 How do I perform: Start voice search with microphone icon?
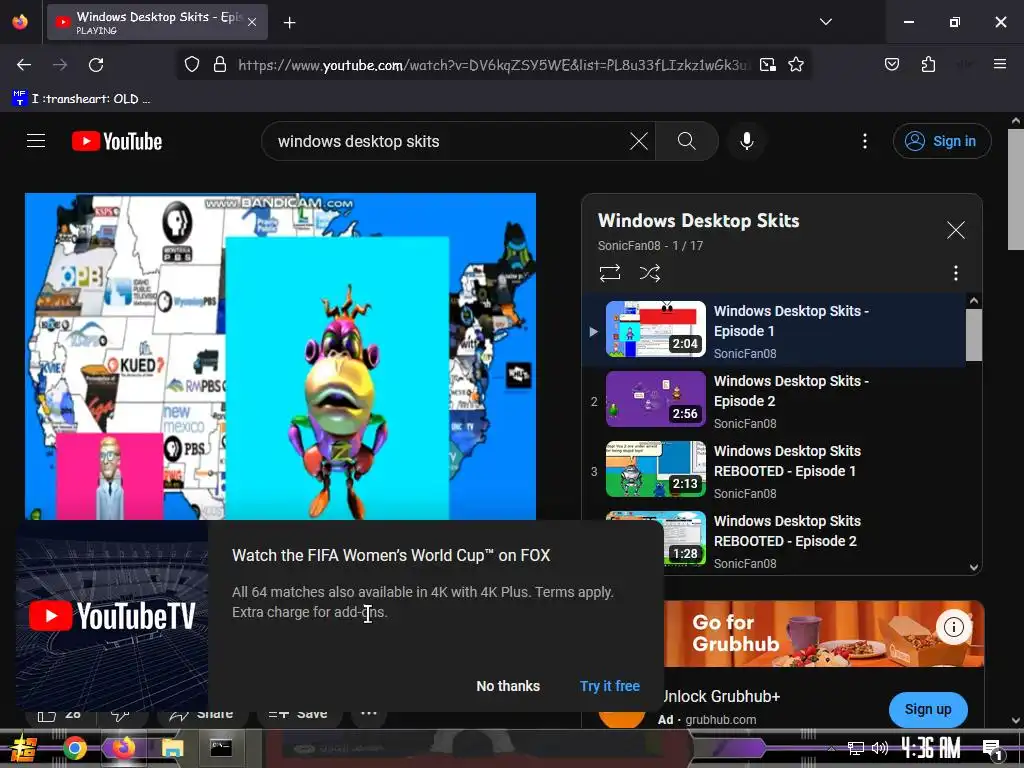pos(746,141)
